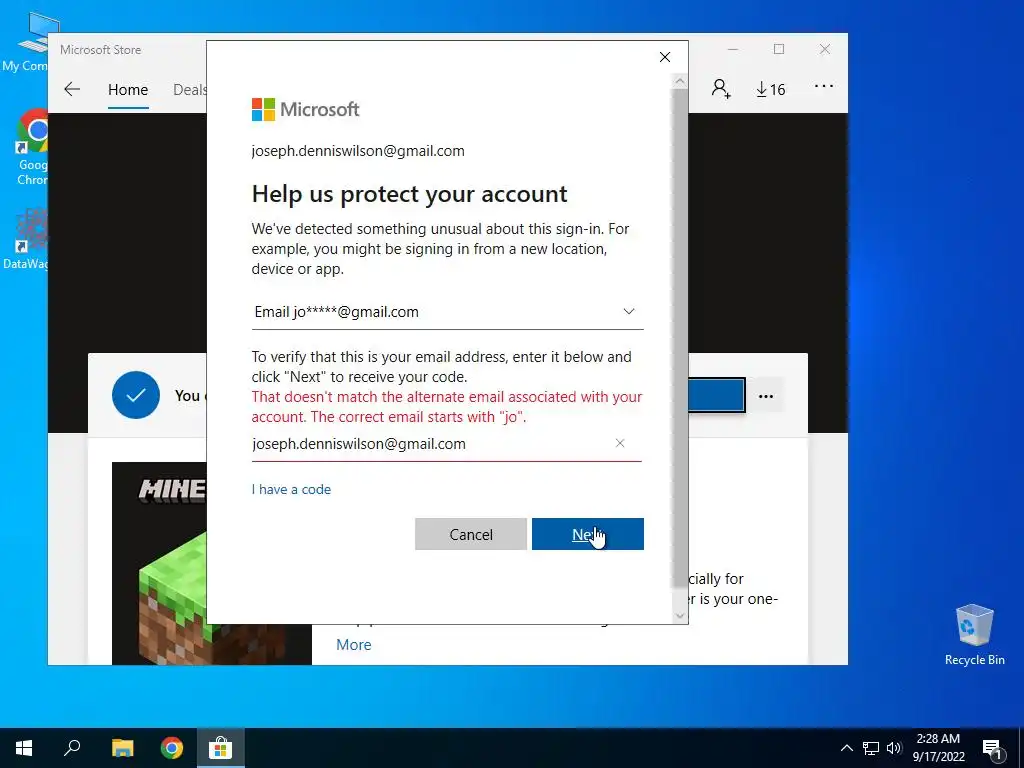Click the red 'That doesn't match' error message
The image size is (1024, 768).
click(447, 407)
